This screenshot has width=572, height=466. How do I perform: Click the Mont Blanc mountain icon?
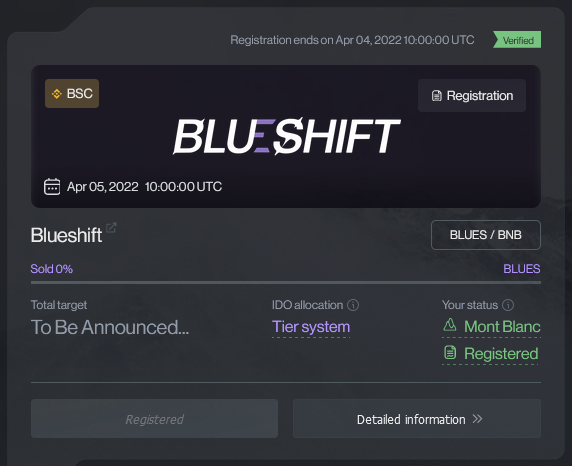[x=450, y=324]
